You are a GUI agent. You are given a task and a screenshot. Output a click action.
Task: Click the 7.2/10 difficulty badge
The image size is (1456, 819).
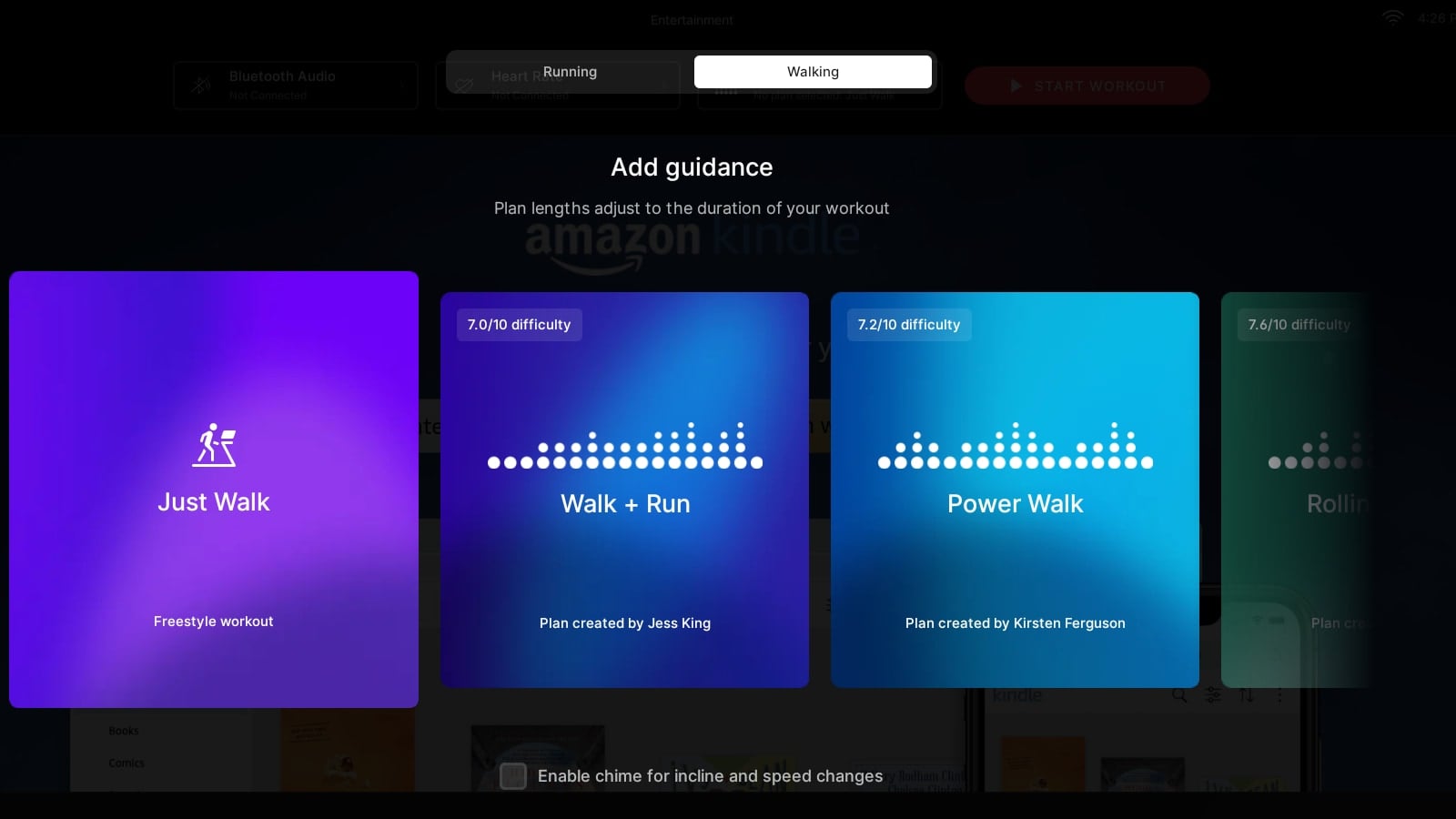click(909, 325)
